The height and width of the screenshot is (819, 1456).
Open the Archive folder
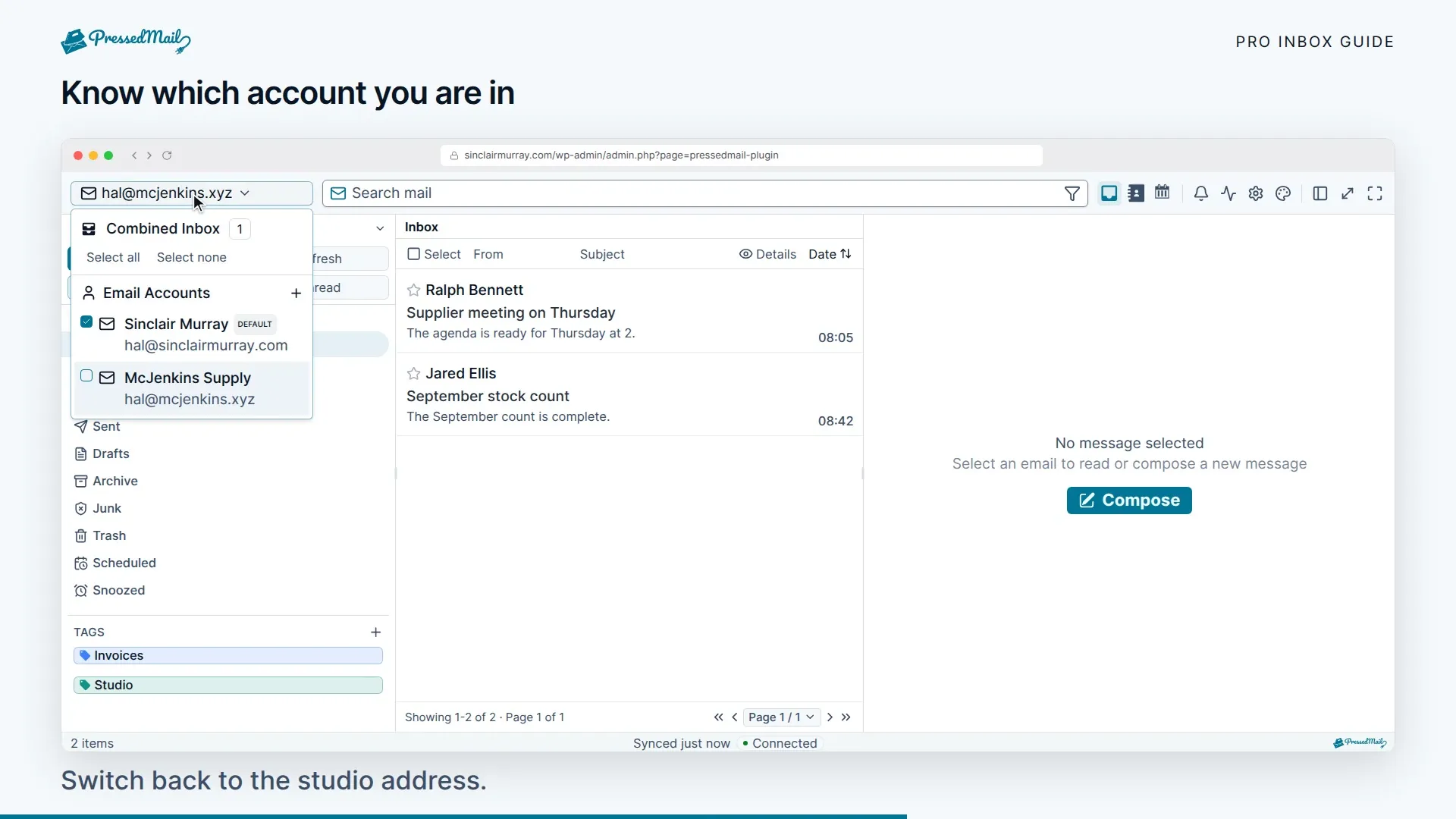tap(106, 482)
